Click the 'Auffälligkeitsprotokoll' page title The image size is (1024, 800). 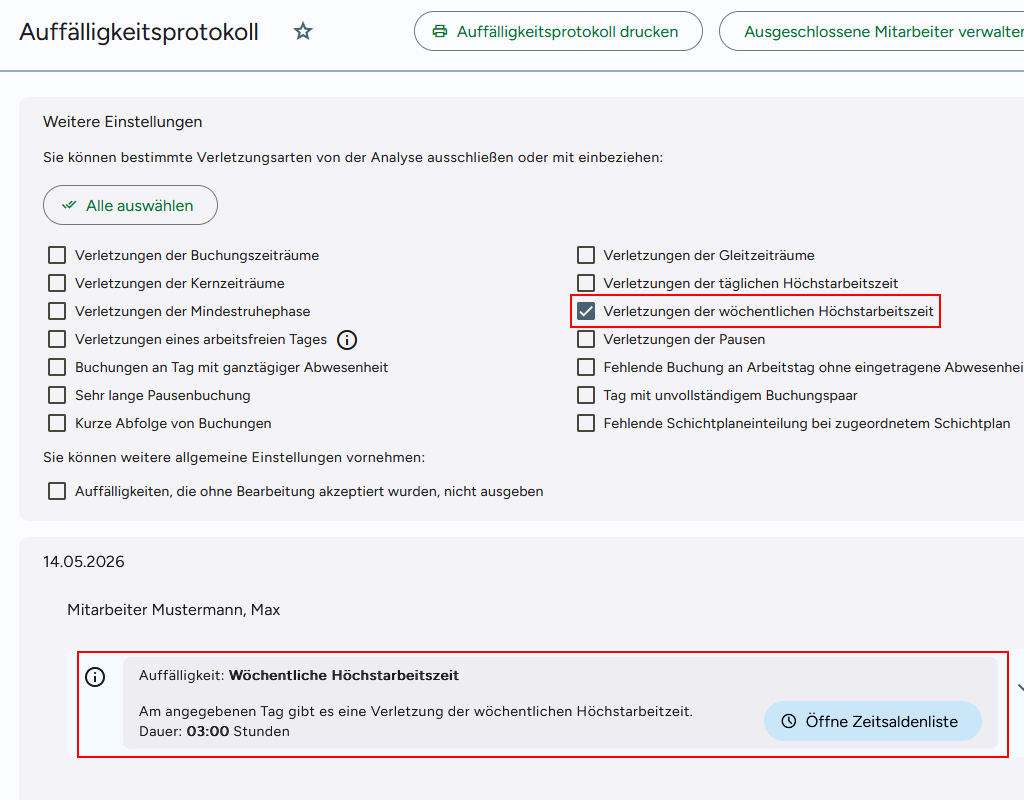(139, 31)
